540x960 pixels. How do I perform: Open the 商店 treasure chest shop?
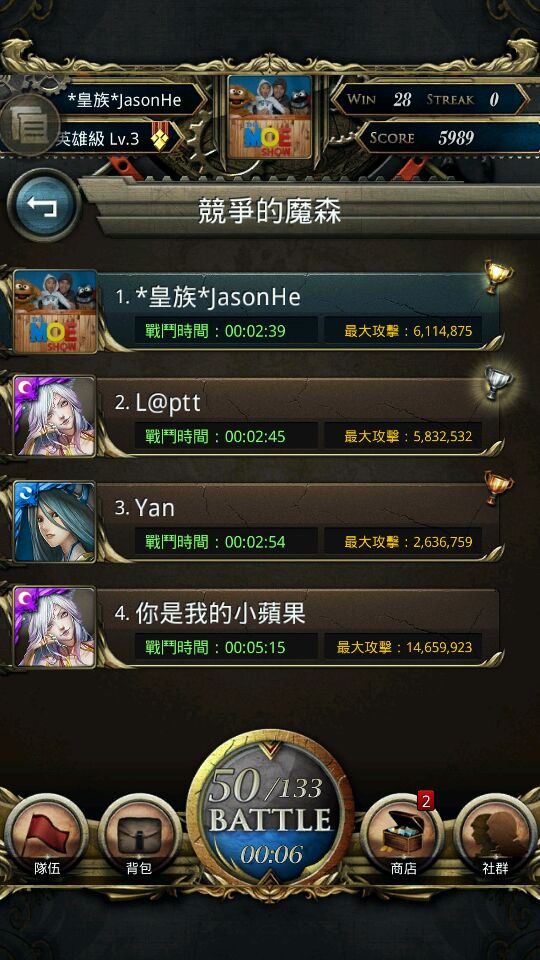point(403,836)
